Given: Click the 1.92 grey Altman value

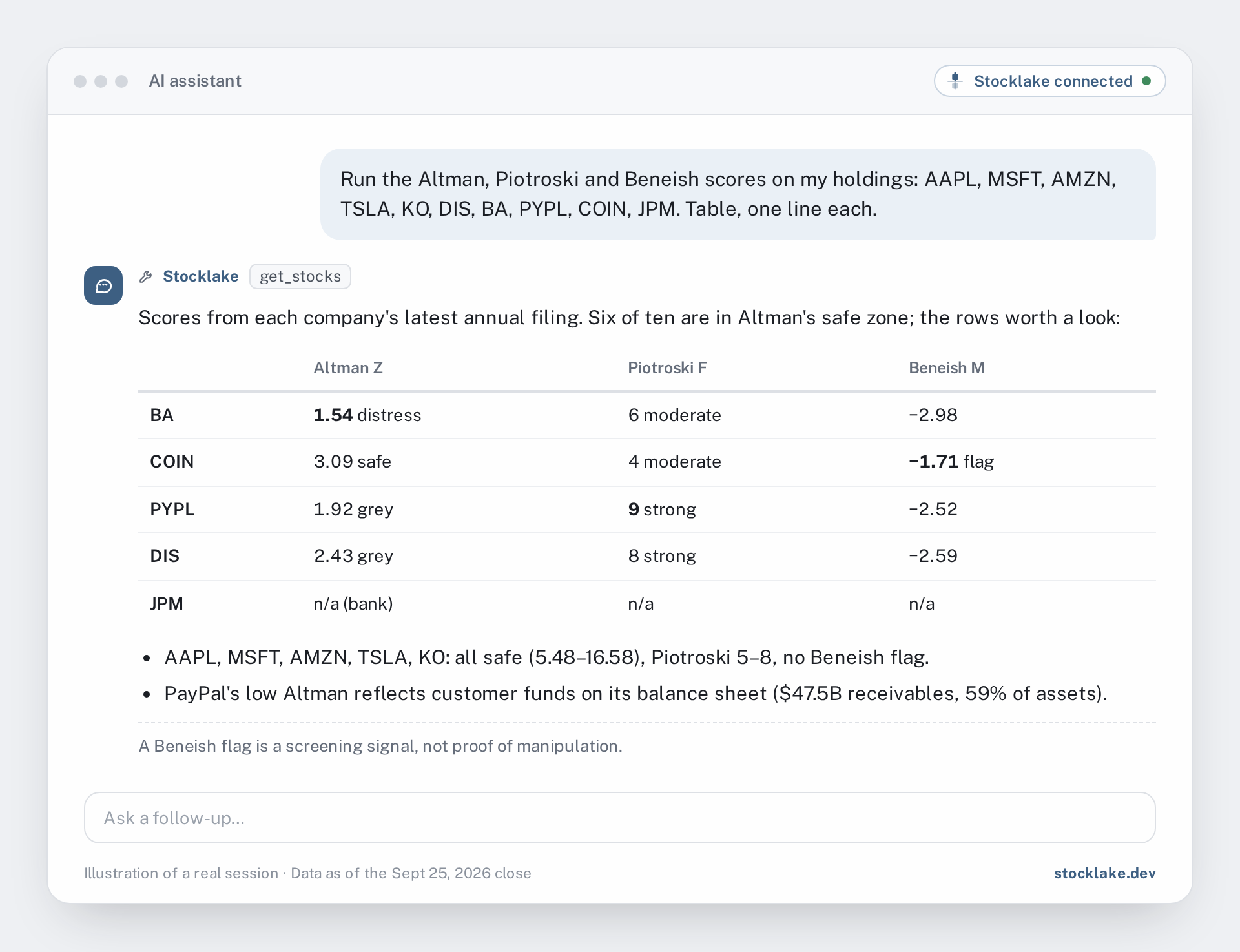Looking at the screenshot, I should click(x=353, y=509).
